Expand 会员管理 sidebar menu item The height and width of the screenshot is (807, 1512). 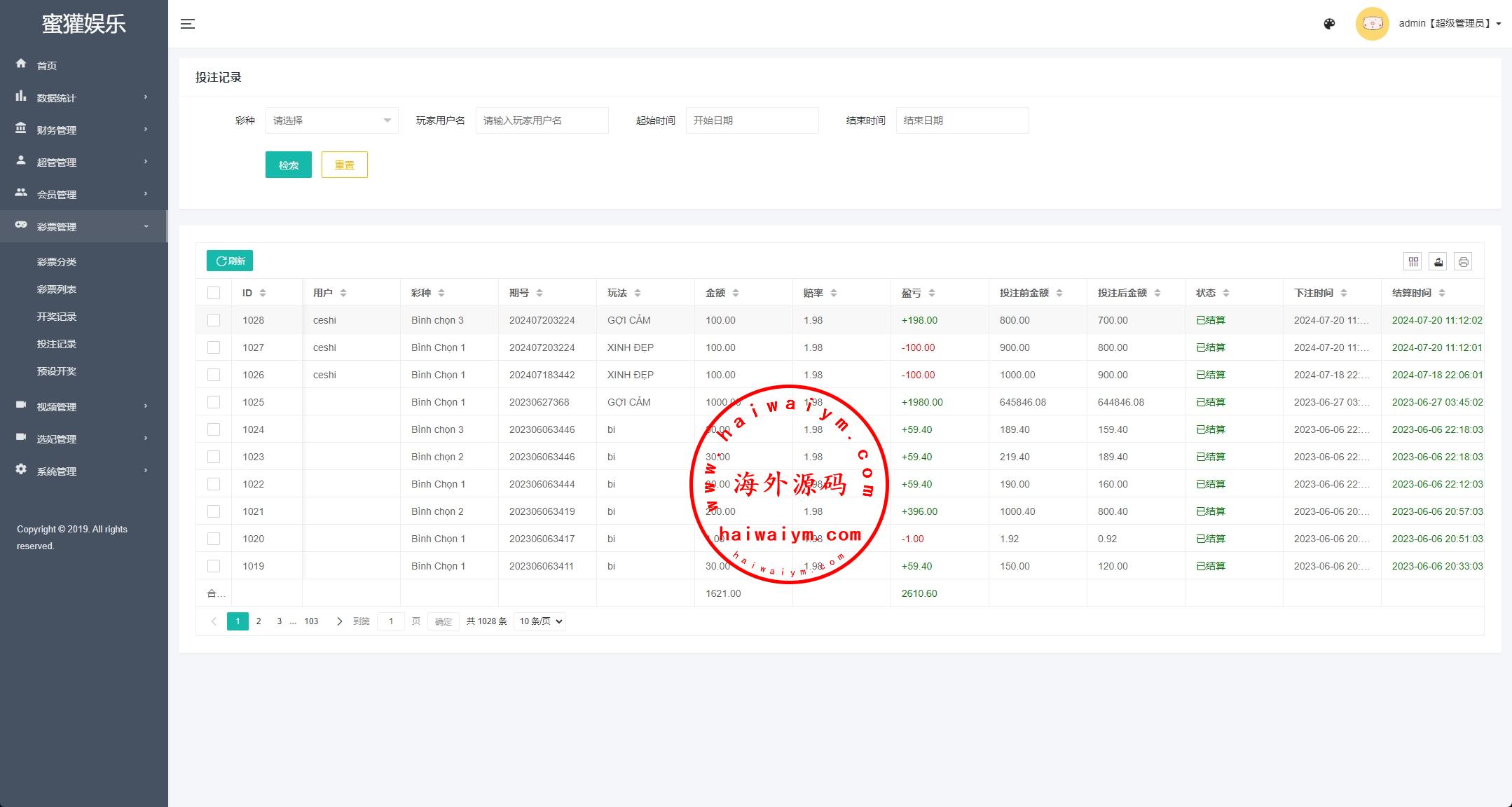point(83,194)
